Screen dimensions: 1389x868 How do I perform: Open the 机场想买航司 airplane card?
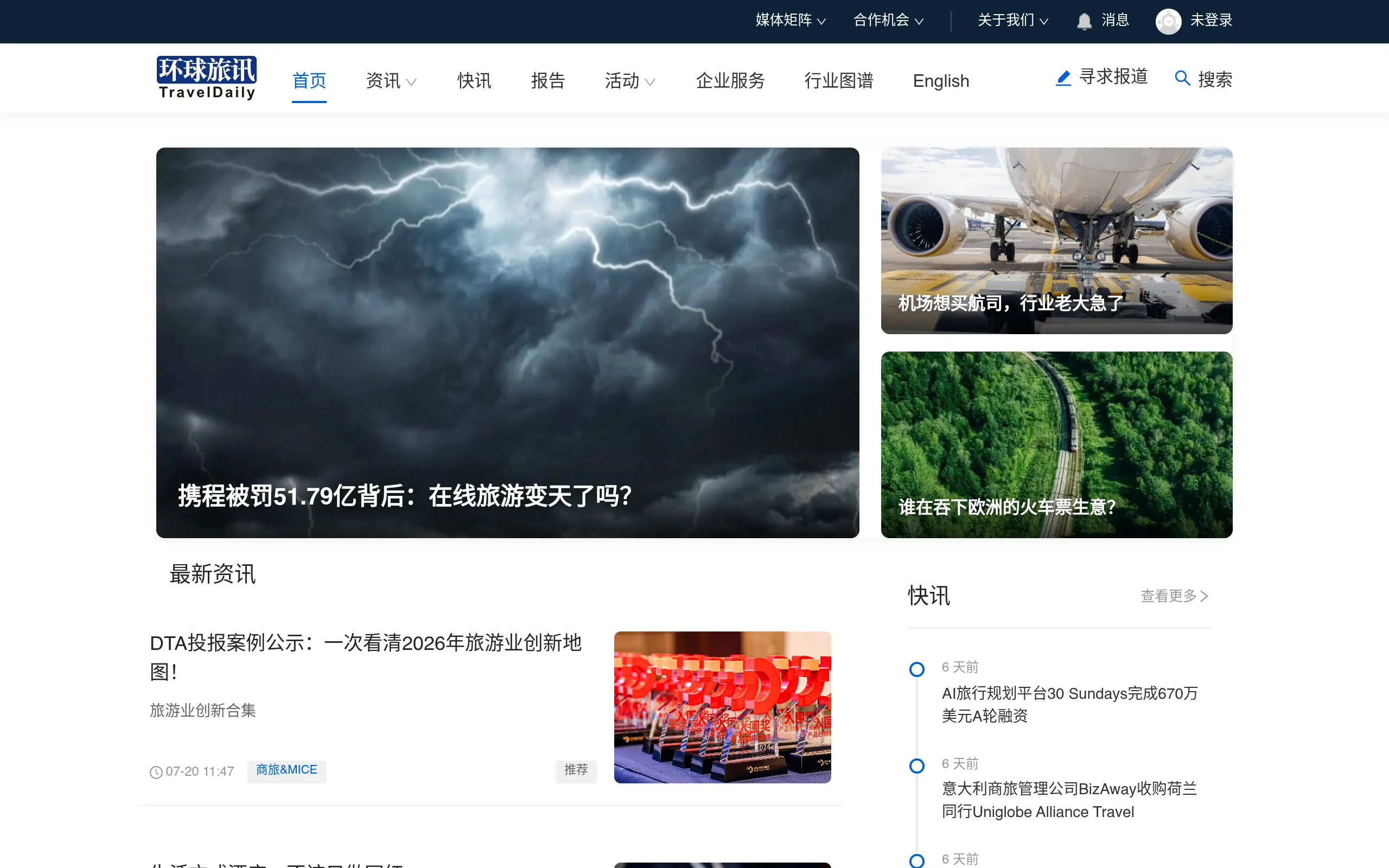coord(1057,240)
